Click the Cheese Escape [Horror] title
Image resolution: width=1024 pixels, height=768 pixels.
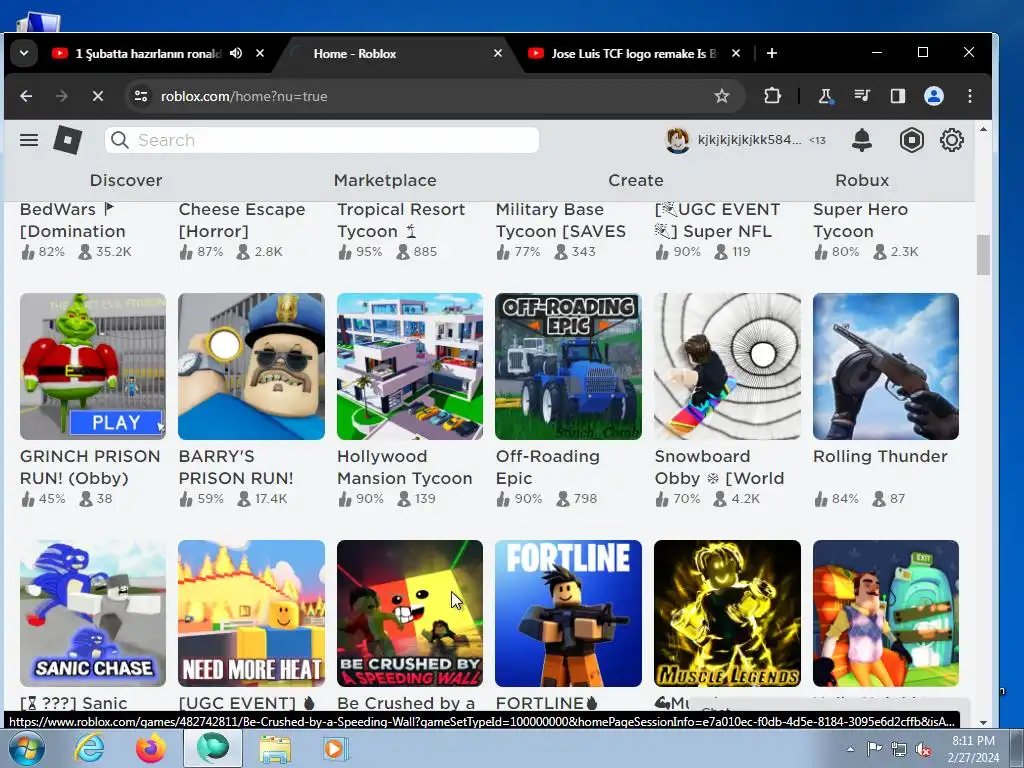[242, 221]
